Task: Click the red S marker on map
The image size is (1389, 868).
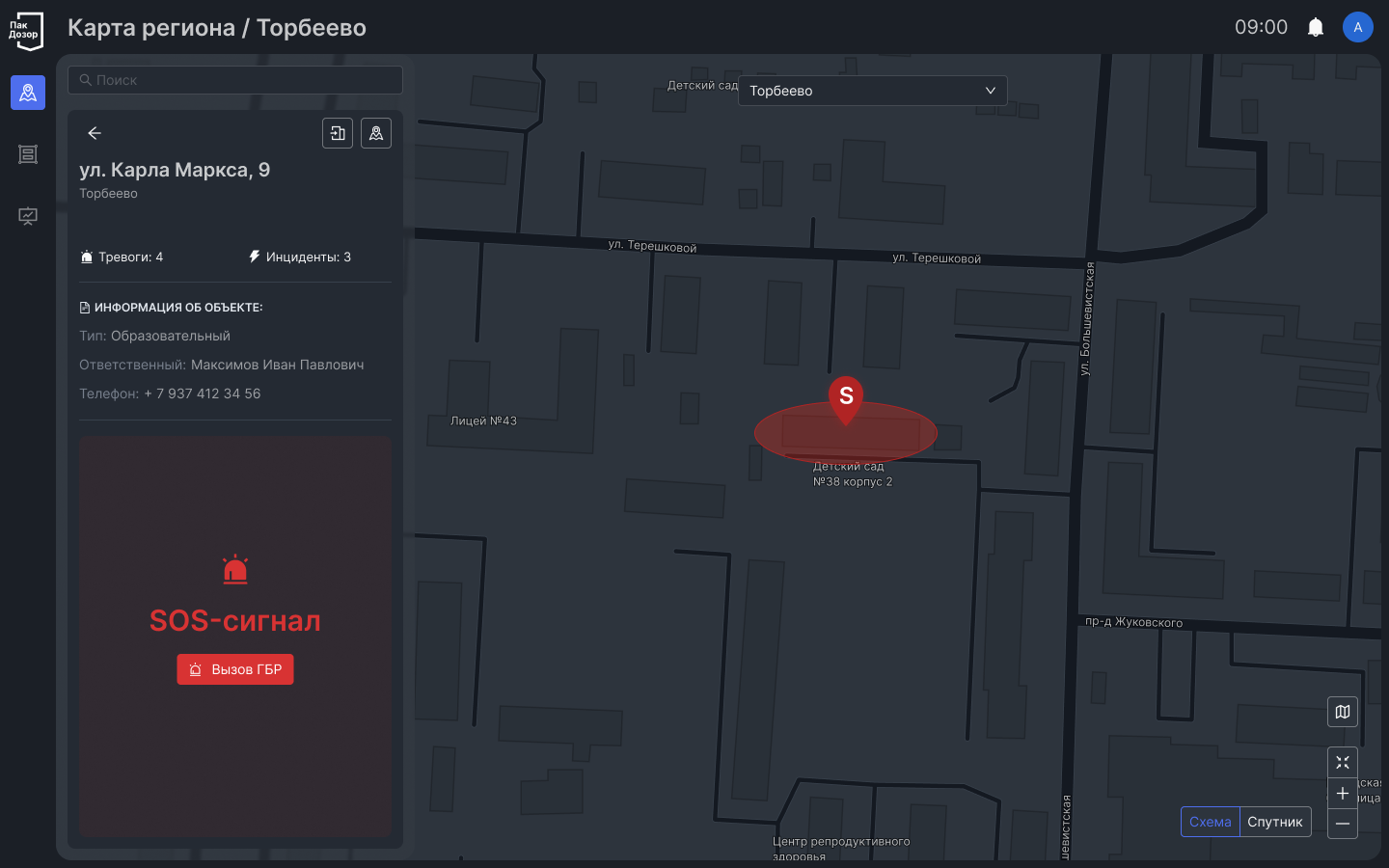Action: pos(846,397)
